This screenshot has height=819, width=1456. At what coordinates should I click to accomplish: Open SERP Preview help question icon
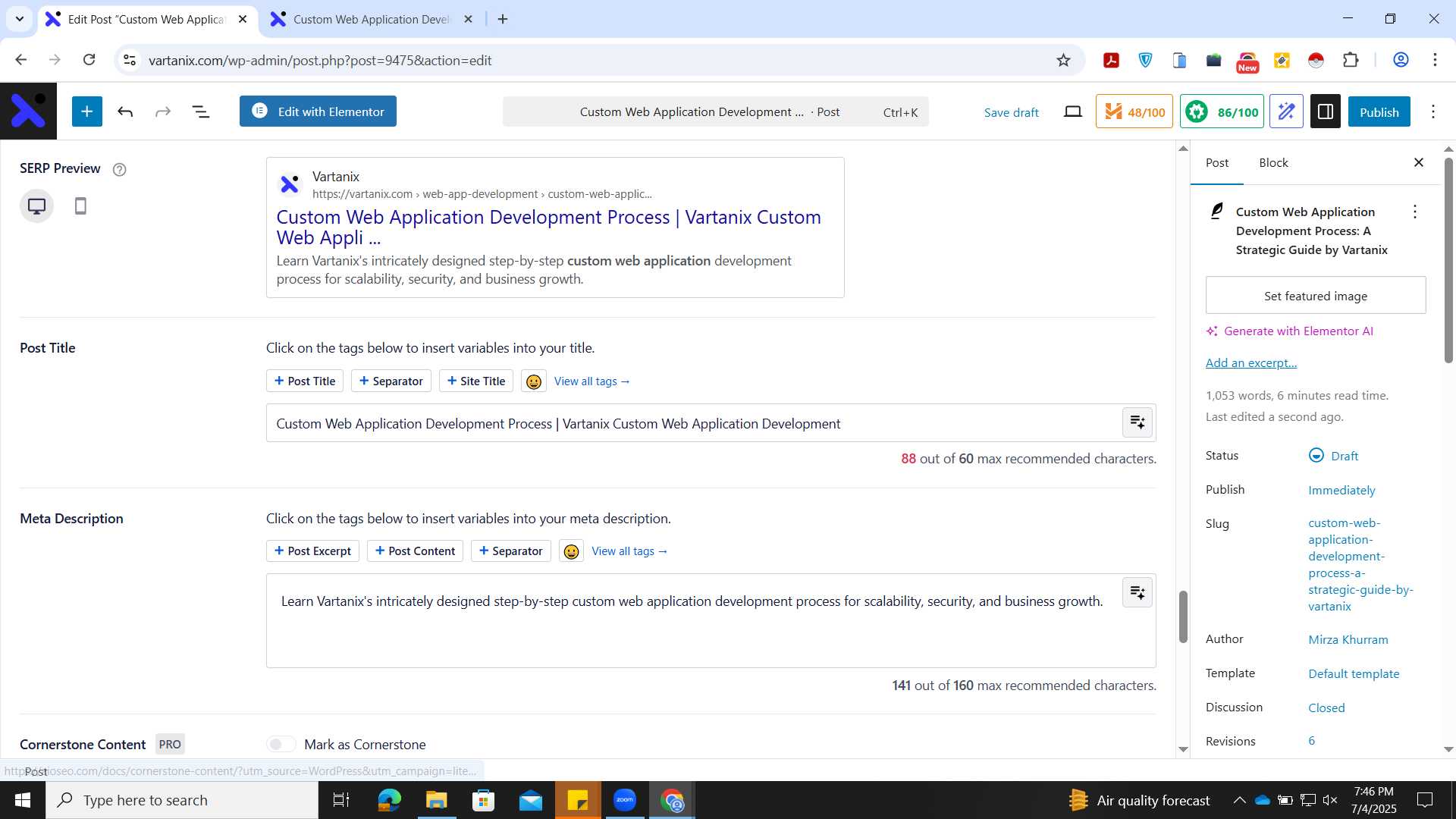coord(119,169)
